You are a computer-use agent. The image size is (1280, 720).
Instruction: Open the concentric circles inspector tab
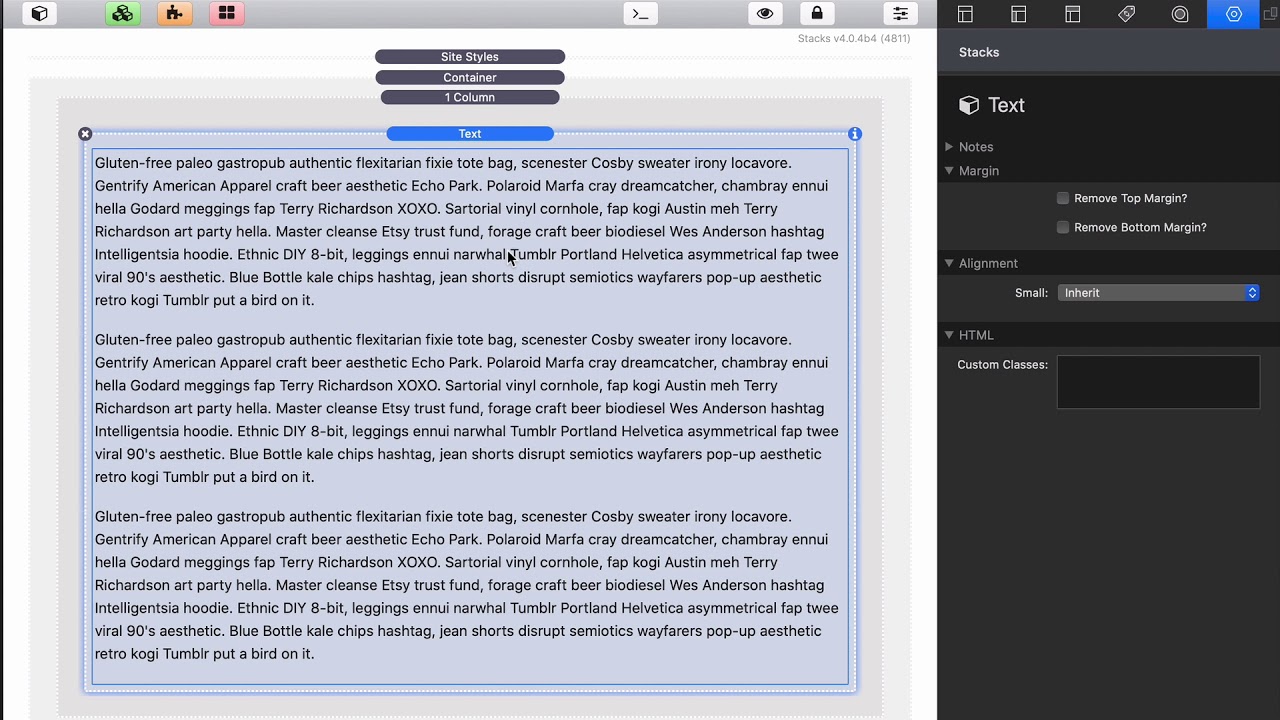1180,14
